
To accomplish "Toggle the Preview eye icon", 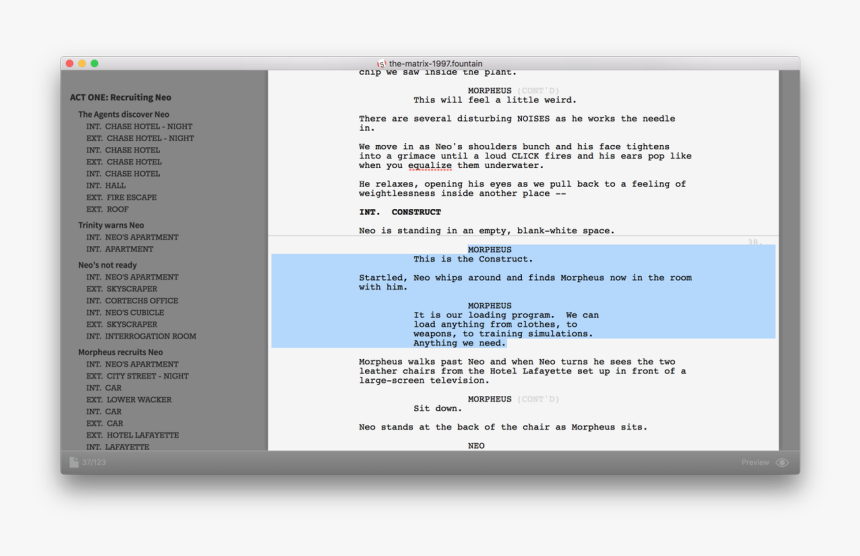I will click(782, 462).
